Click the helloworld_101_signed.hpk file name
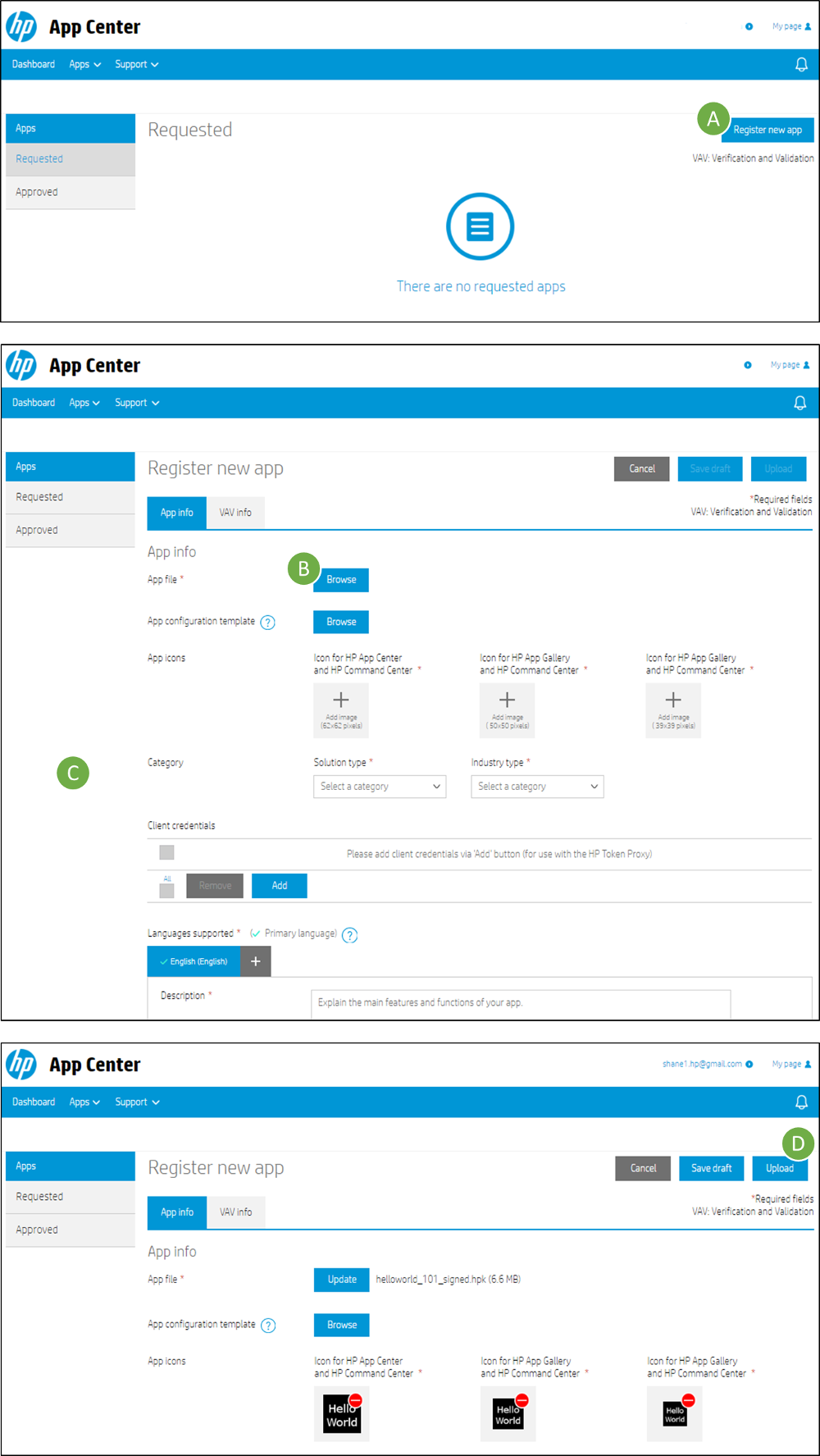This screenshot has width=820, height=1456. point(449,1280)
